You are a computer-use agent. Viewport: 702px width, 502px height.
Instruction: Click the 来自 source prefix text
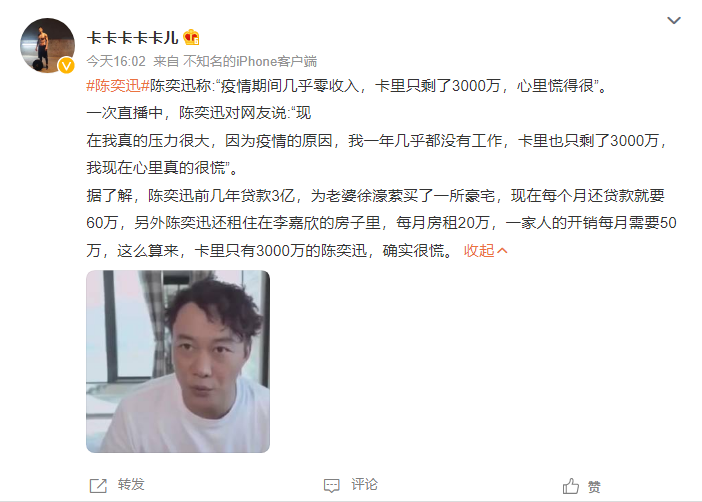click(166, 61)
